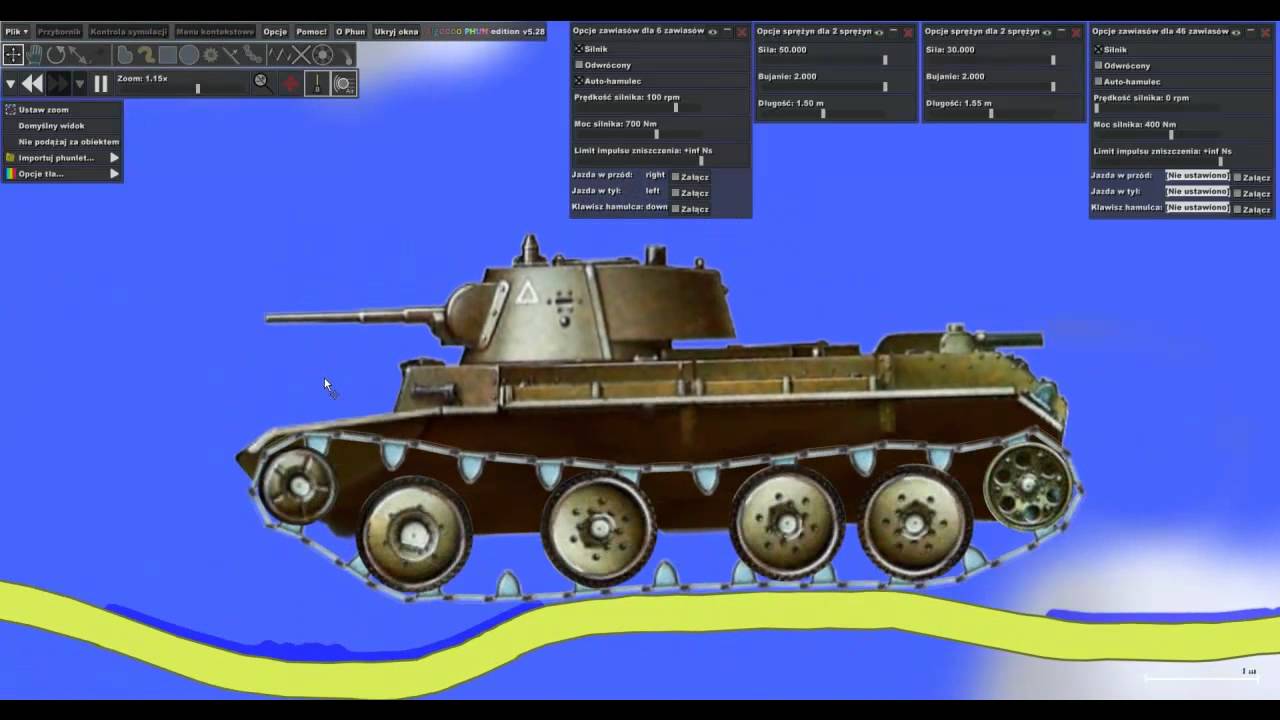Check Auto-hamulec in the 46 zawiasów panel
This screenshot has width=1280, height=720.
click(x=1098, y=82)
